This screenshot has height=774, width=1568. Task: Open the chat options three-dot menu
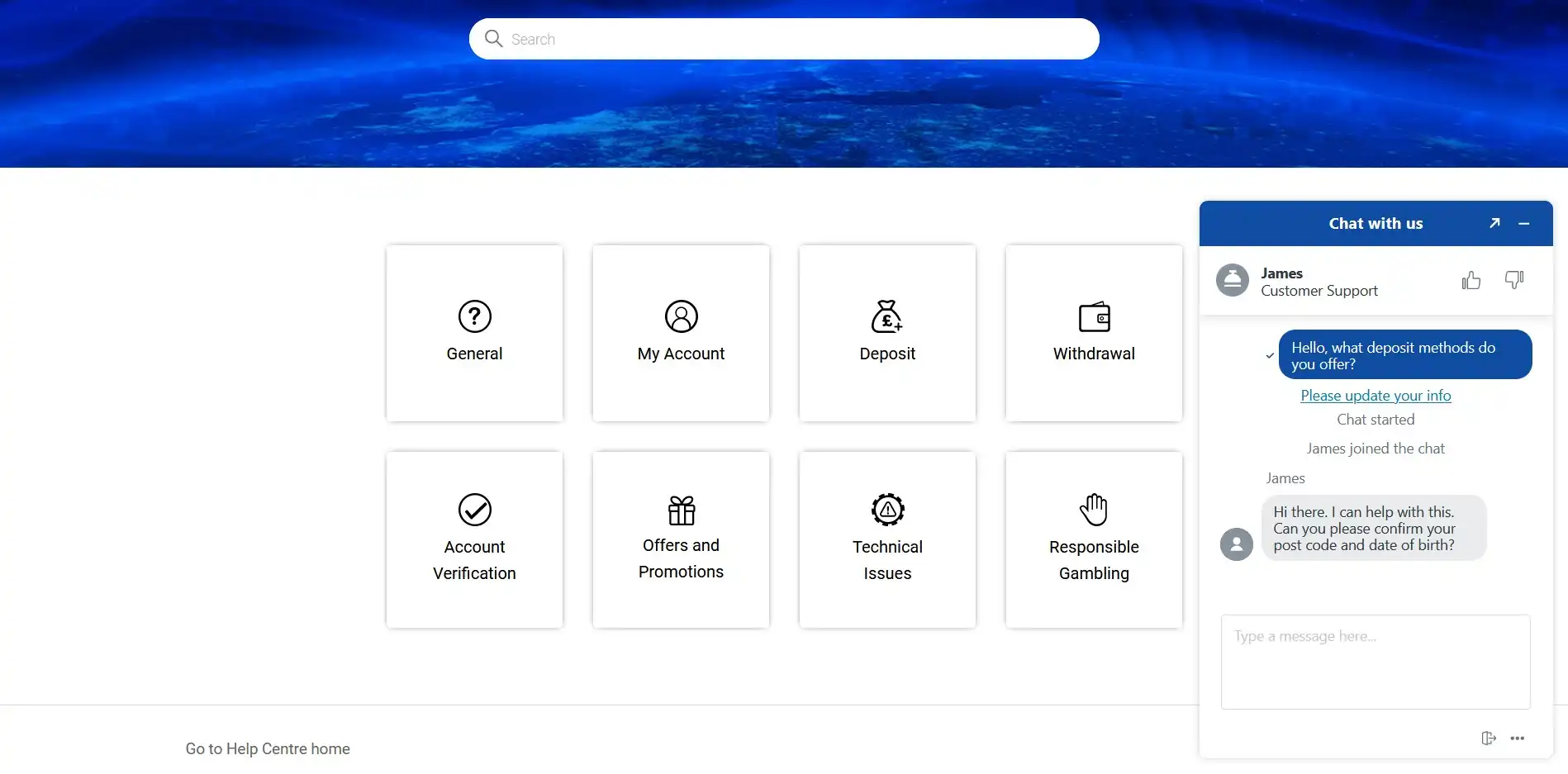coord(1517,738)
